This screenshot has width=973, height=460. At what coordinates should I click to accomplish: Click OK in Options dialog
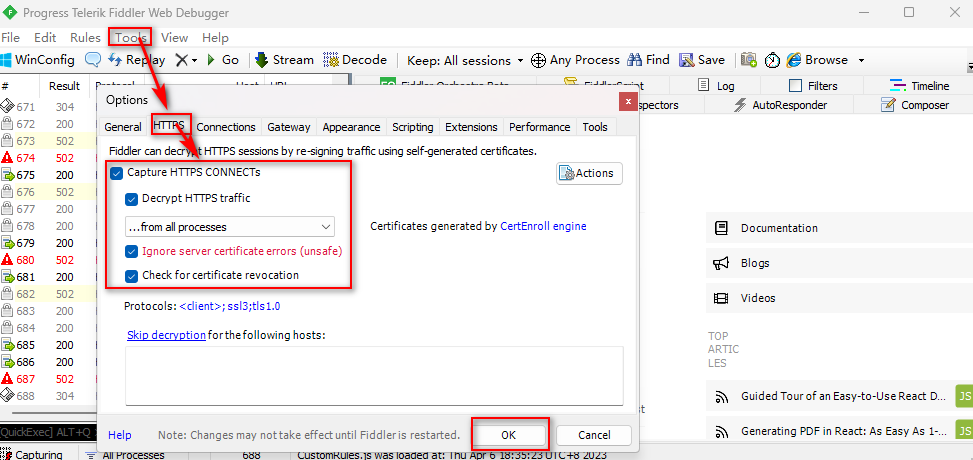pyautogui.click(x=509, y=435)
